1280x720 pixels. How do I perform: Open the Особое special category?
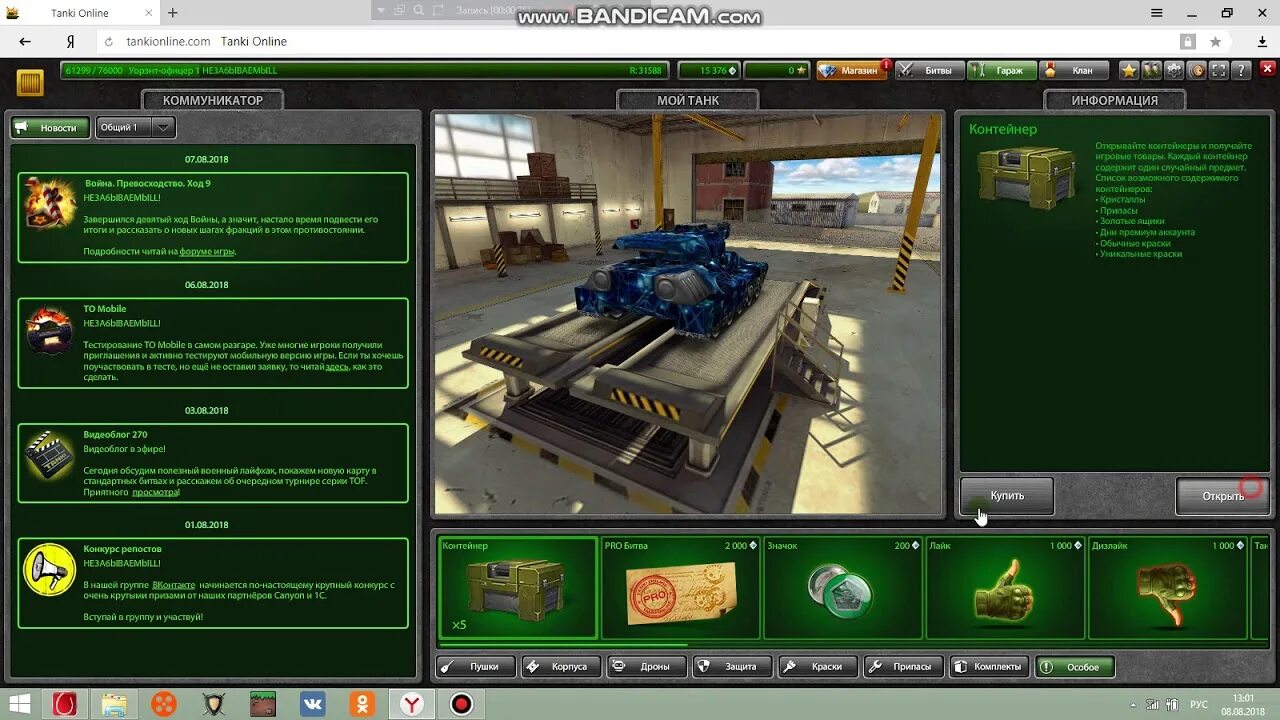click(1075, 666)
